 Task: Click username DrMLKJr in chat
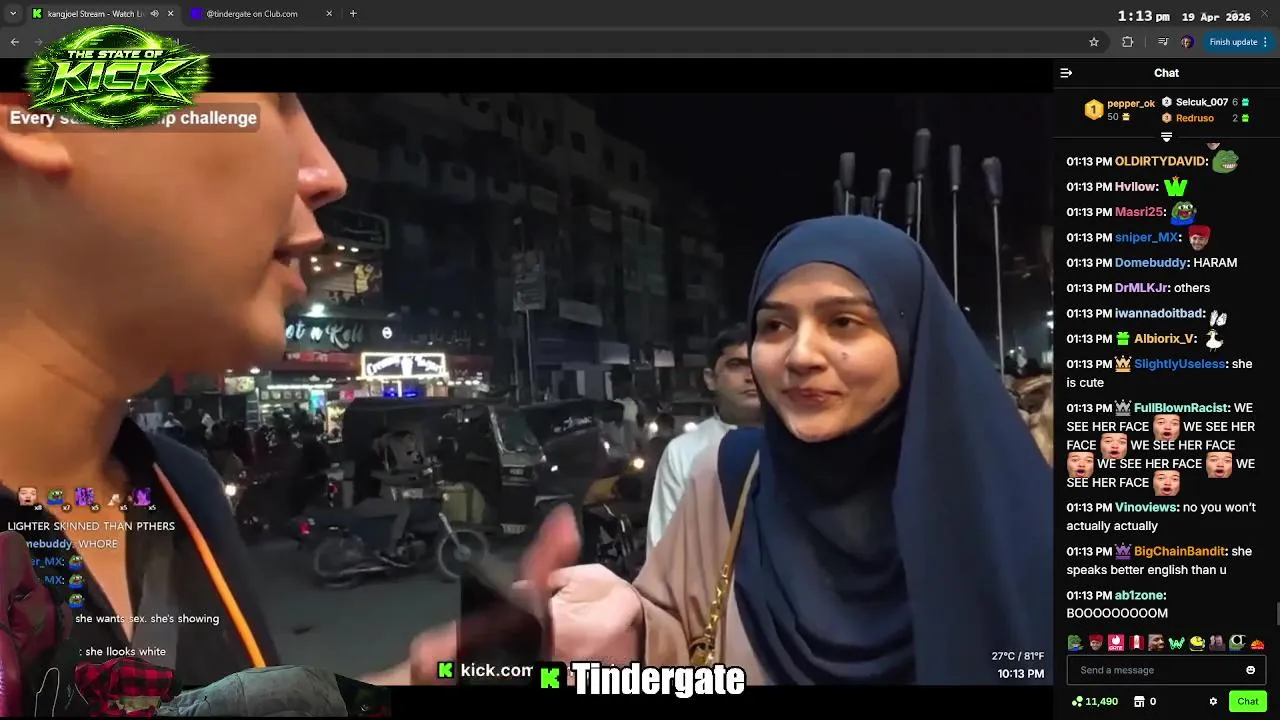coord(1141,288)
